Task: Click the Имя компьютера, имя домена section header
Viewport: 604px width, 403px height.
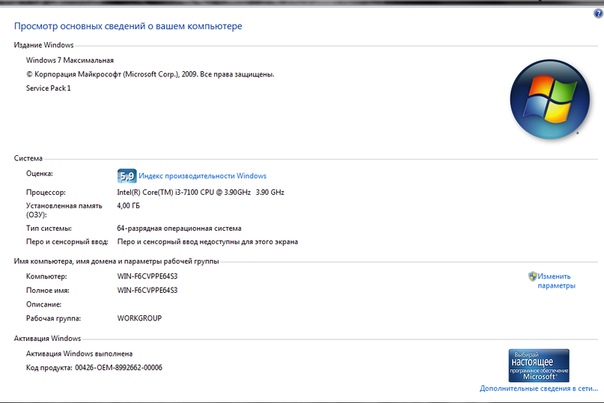Action: tap(116, 261)
